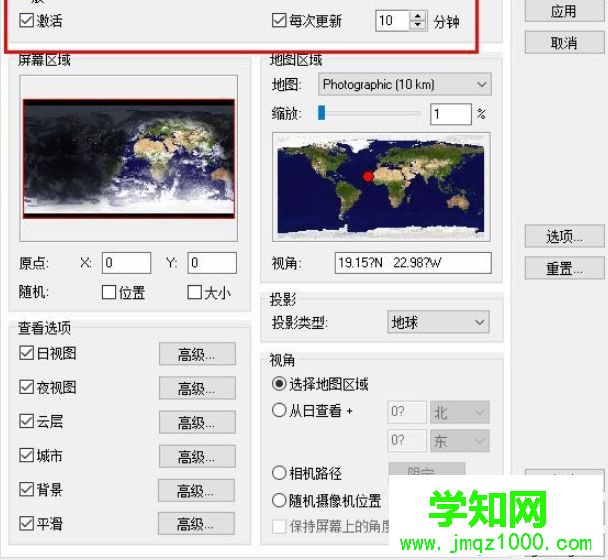
Task: Open 高级... settings for 云层
Action: coord(197,422)
